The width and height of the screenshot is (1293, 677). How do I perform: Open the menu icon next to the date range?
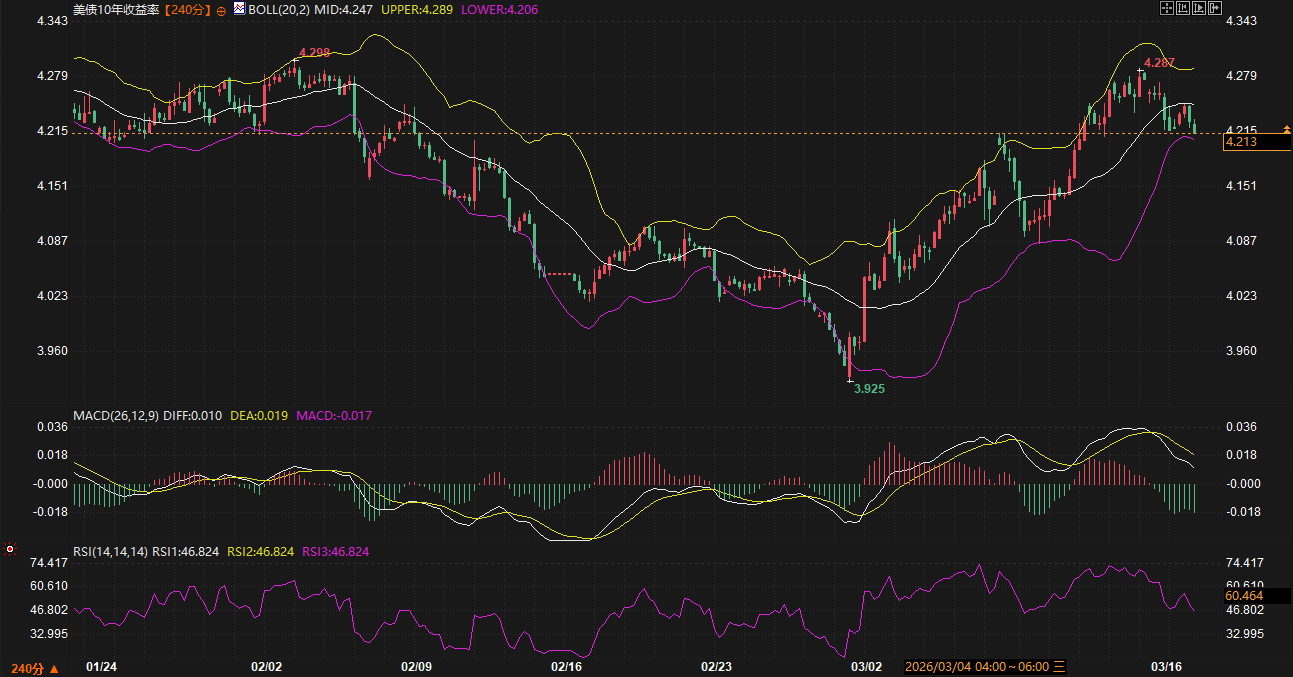coord(1060,666)
